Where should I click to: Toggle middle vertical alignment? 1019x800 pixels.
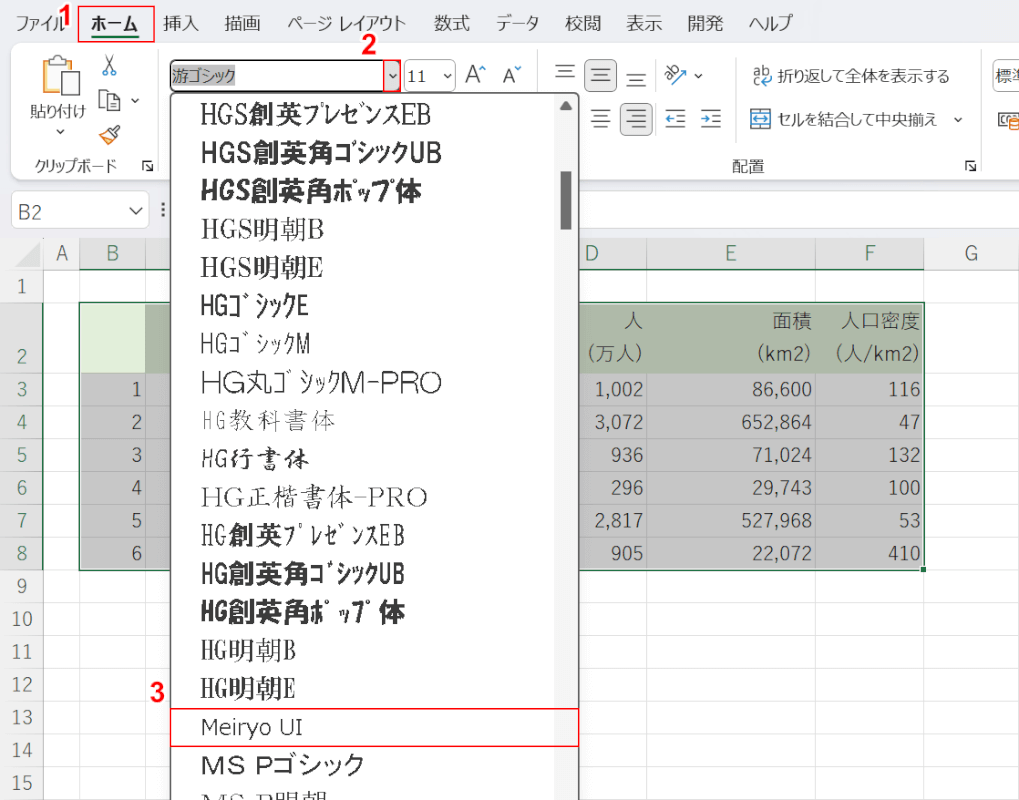(599, 72)
